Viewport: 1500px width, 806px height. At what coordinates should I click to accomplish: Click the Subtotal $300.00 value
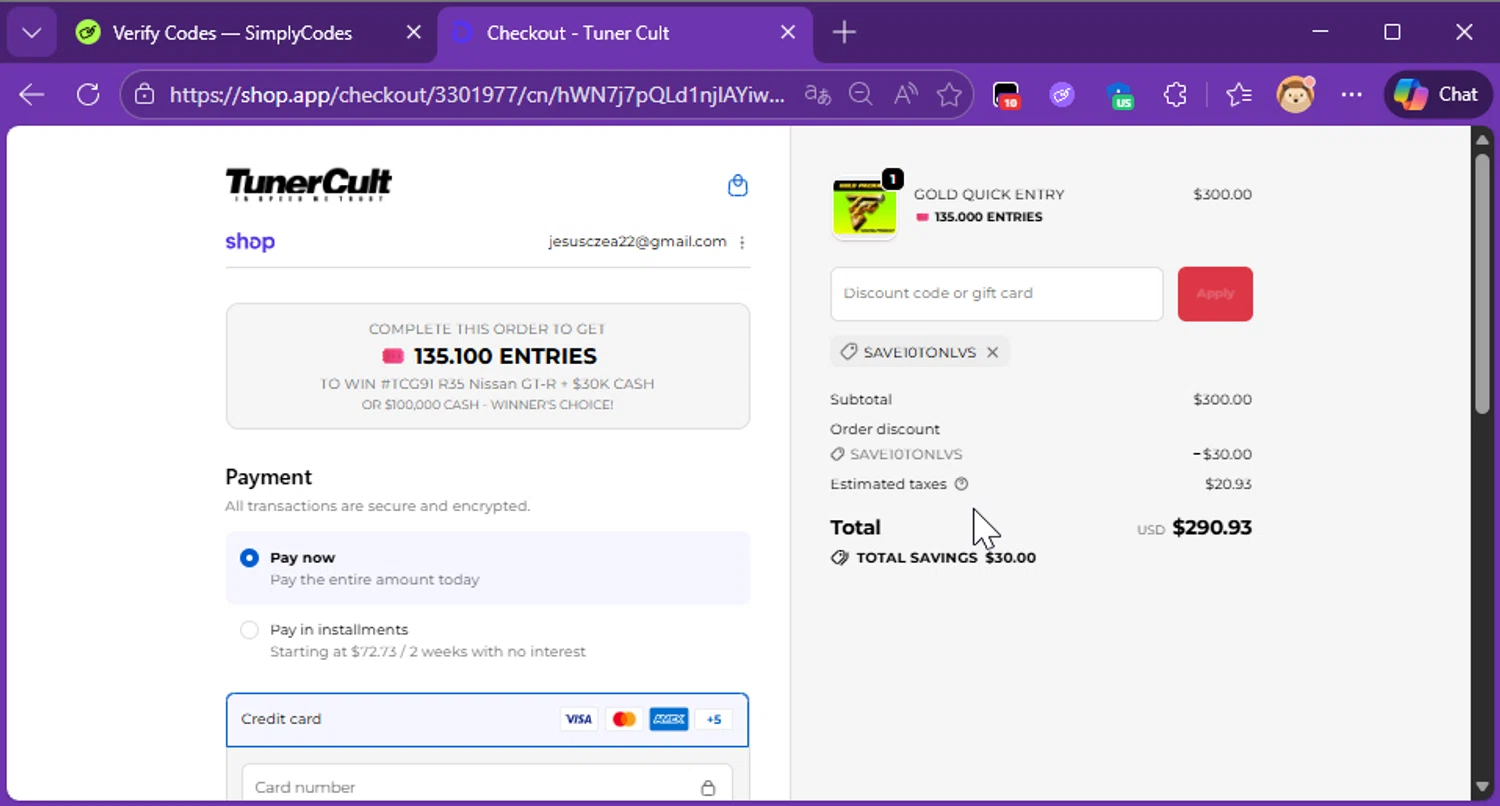tap(1222, 400)
